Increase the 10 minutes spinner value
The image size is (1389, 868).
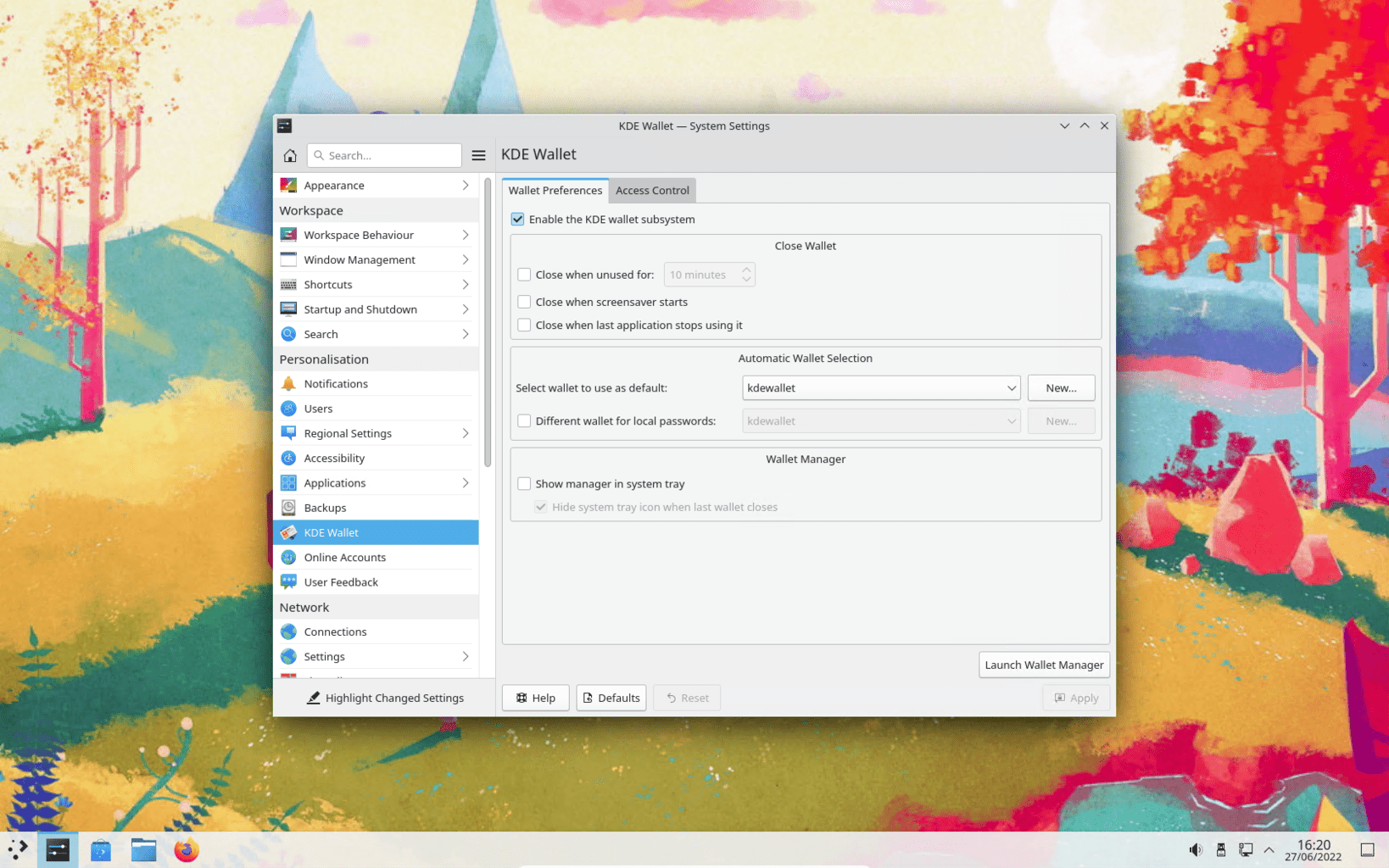746,270
